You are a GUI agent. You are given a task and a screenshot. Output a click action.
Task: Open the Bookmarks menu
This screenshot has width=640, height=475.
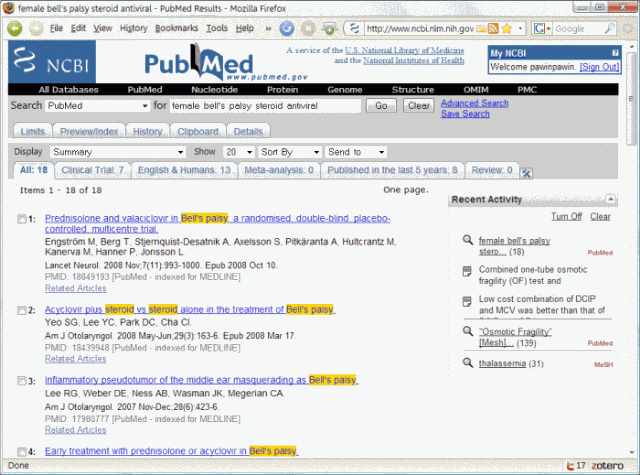[176, 28]
